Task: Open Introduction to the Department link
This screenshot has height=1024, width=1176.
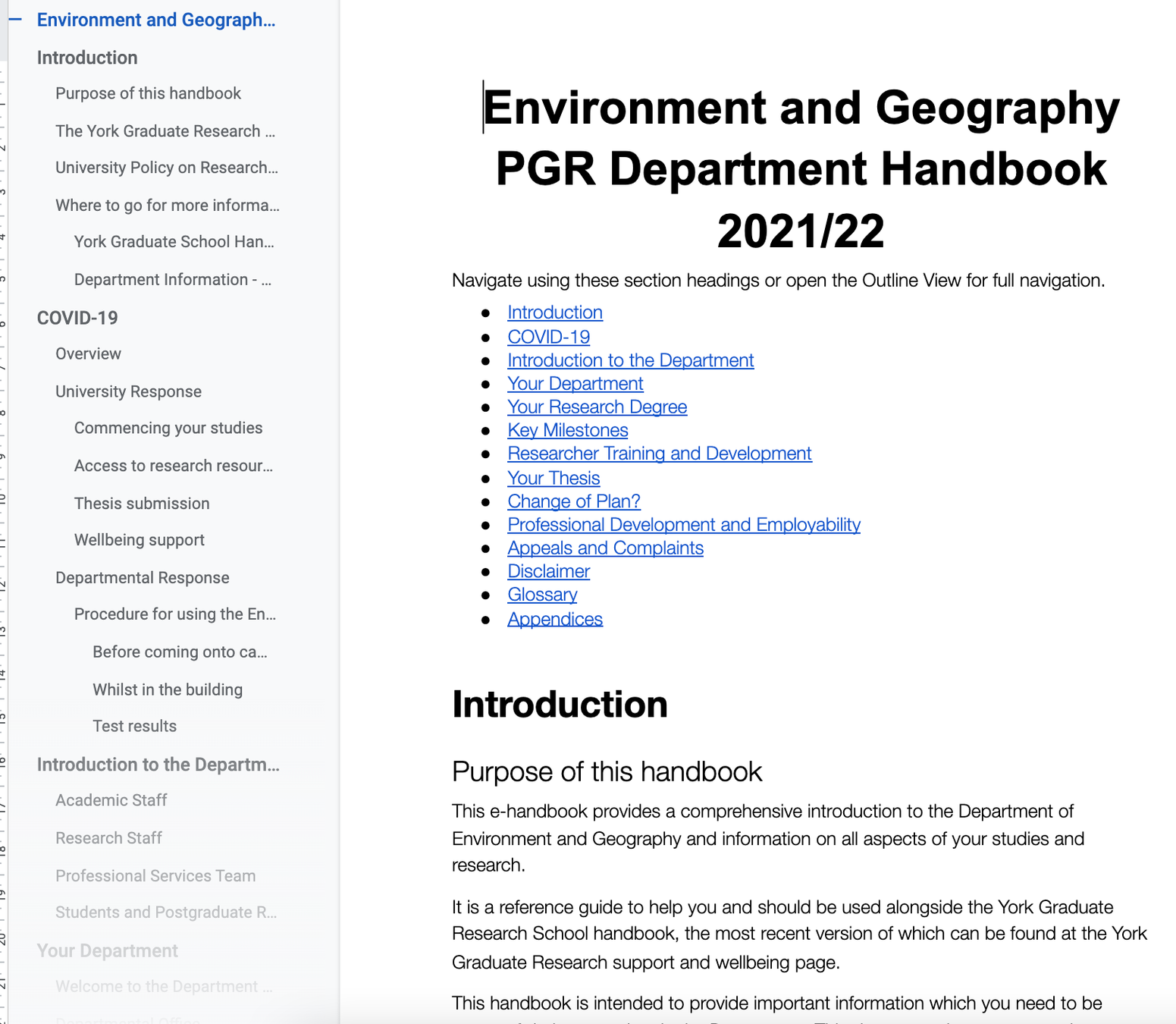Action: [x=631, y=360]
